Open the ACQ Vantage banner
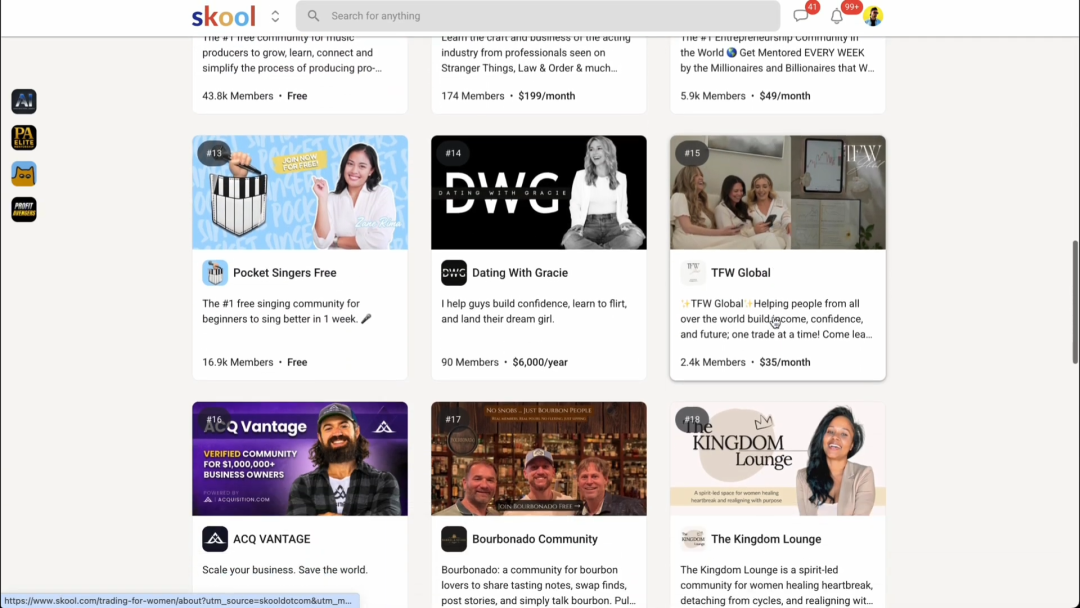 pos(300,459)
